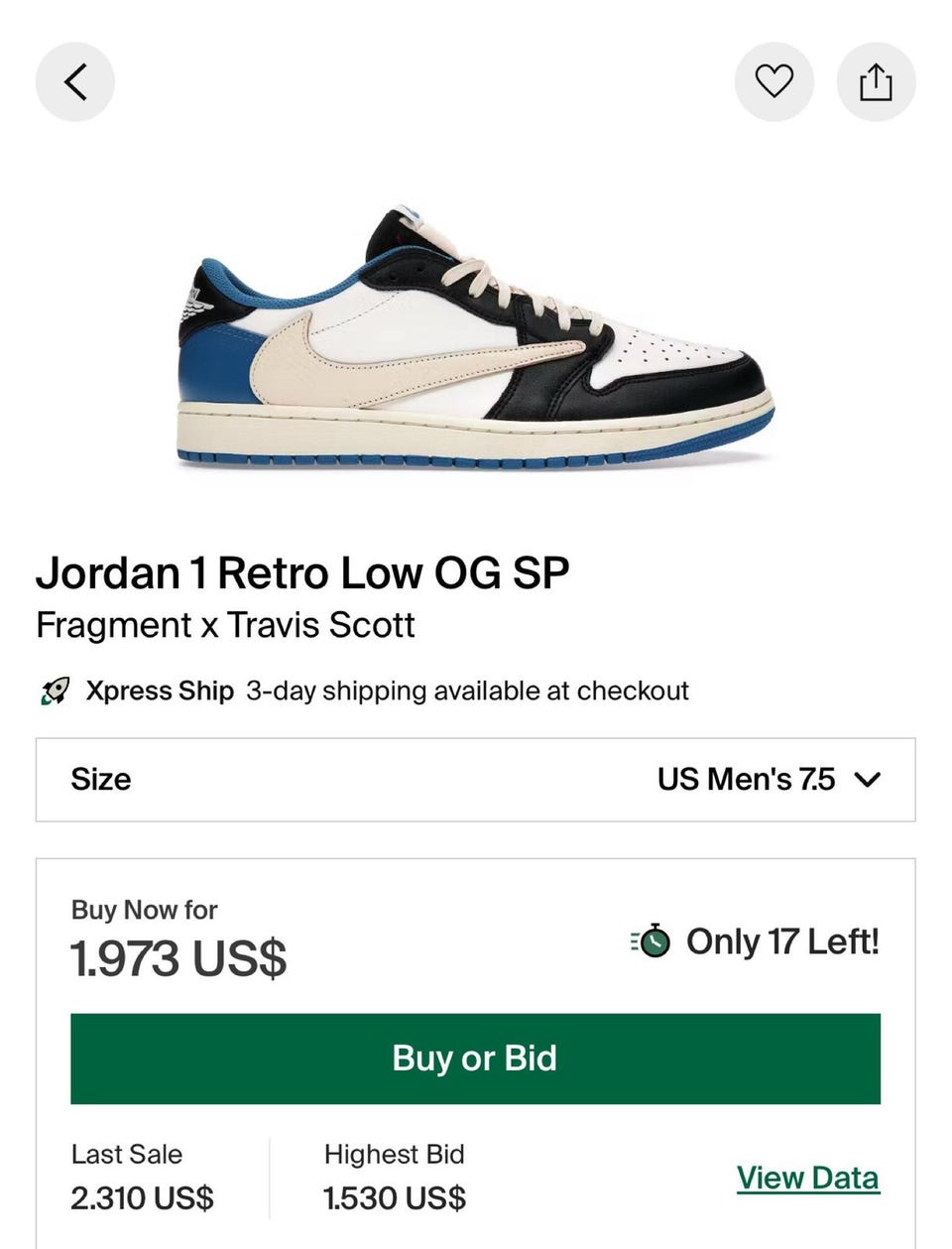Go back using the left arrow

pos(75,81)
